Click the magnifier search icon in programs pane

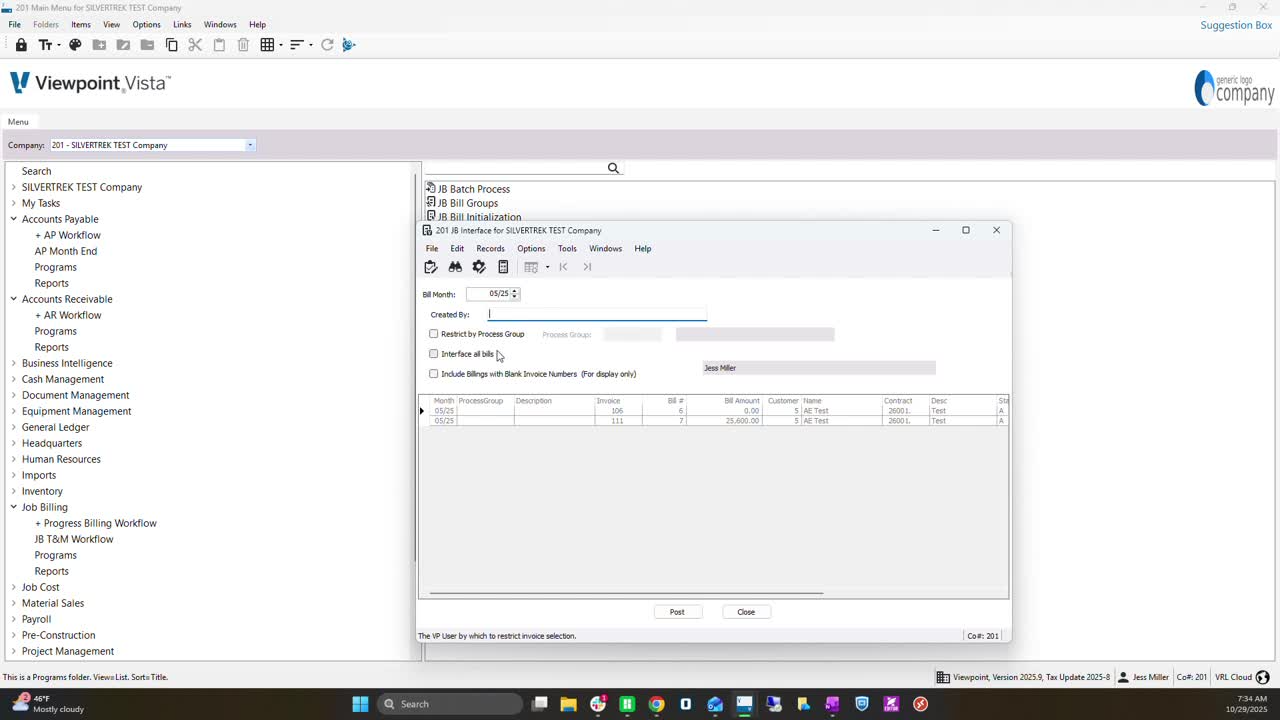613,168
